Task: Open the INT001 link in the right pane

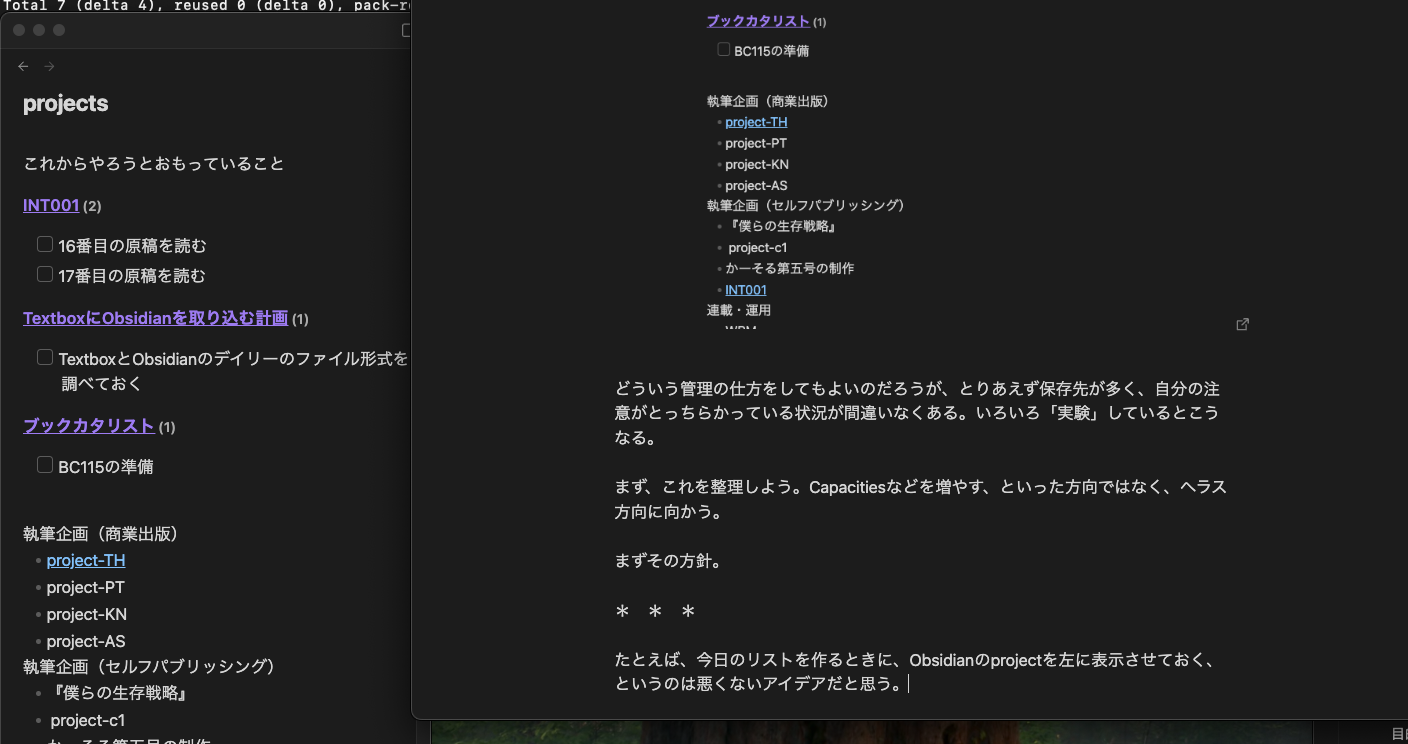Action: (x=745, y=289)
